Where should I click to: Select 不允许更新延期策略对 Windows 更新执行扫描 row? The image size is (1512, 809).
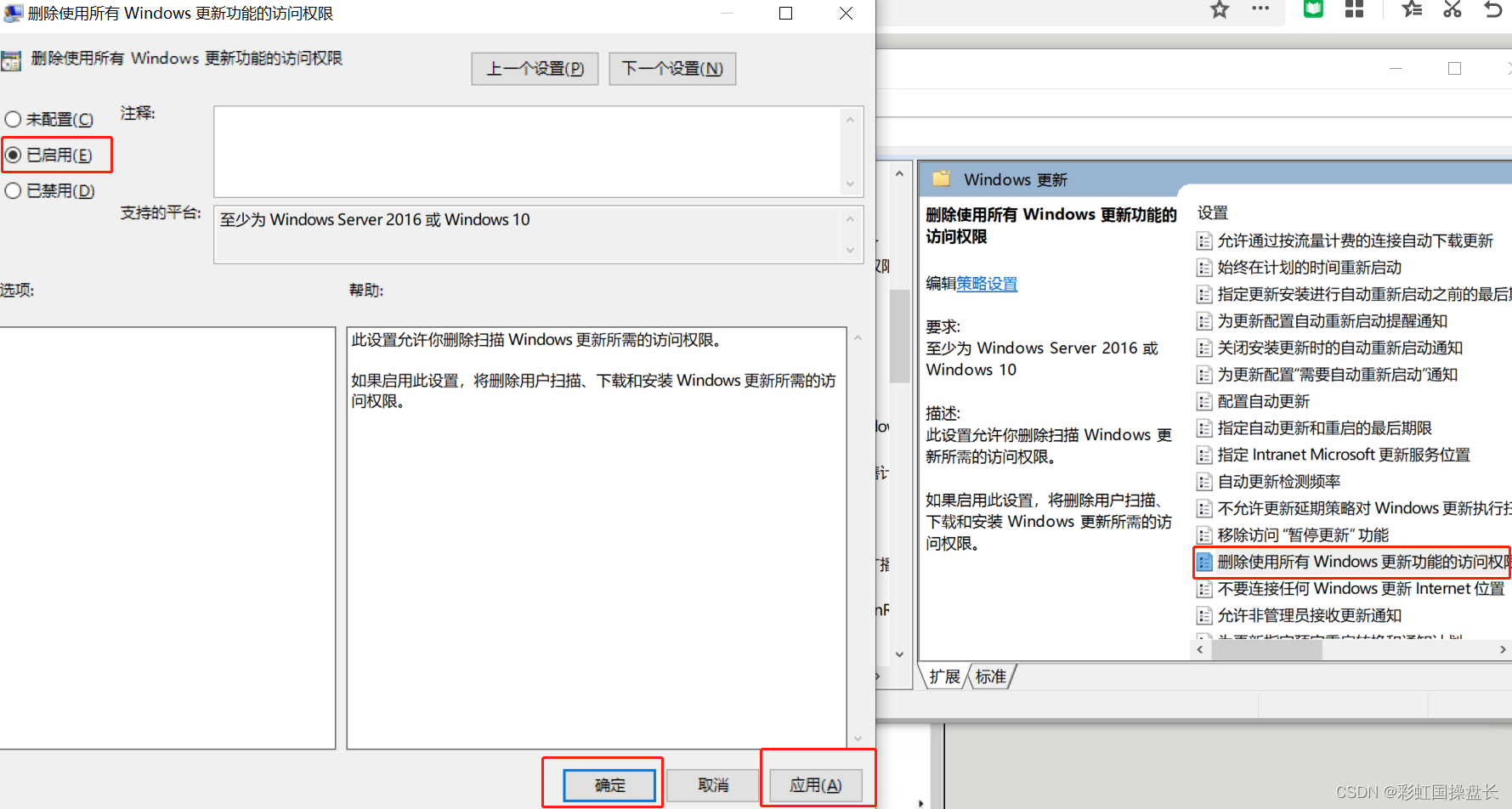click(x=1353, y=508)
